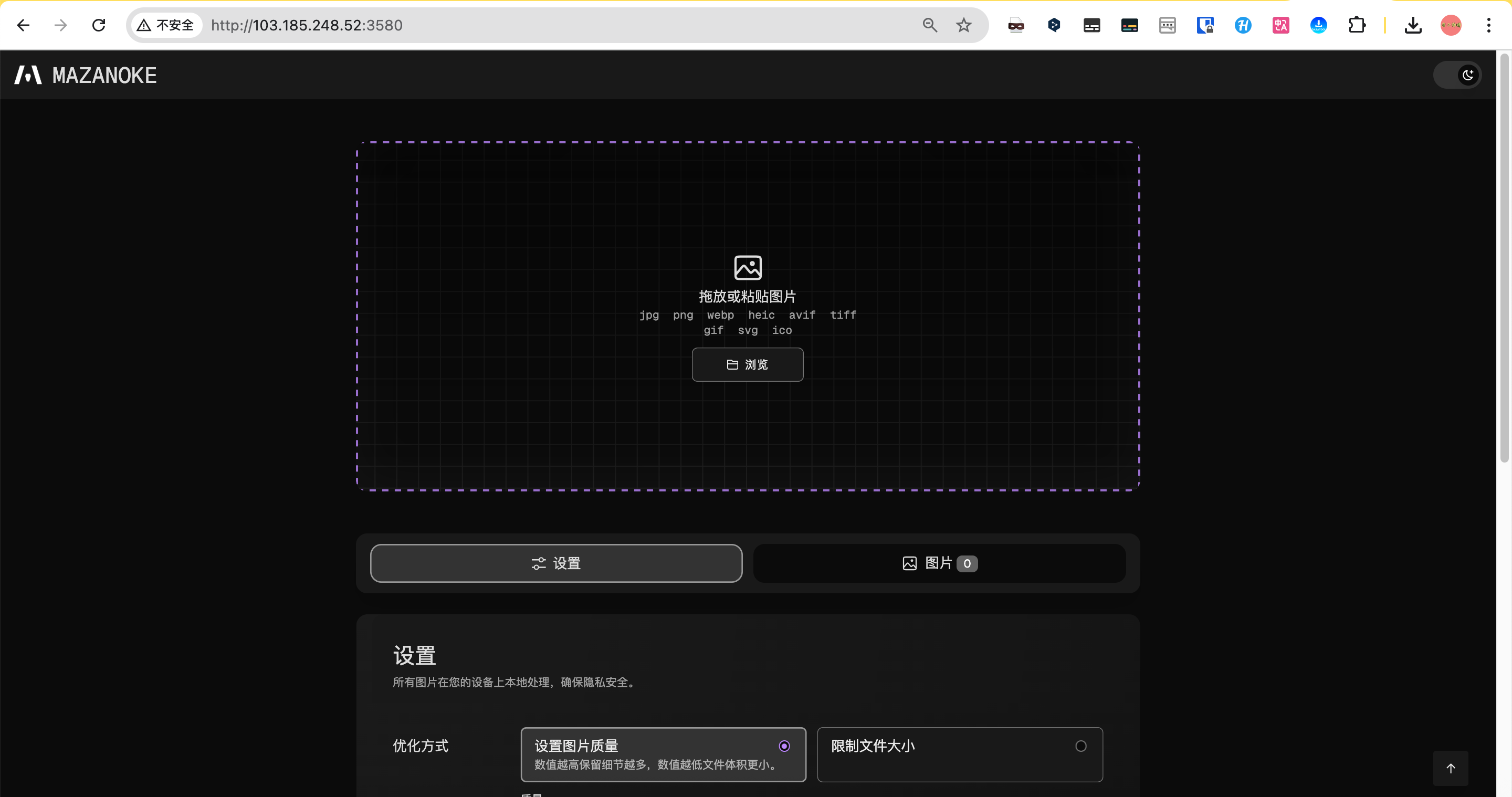Viewport: 1512px width, 797px height.
Task: Open Chrome three-dot menu
Action: click(1488, 25)
